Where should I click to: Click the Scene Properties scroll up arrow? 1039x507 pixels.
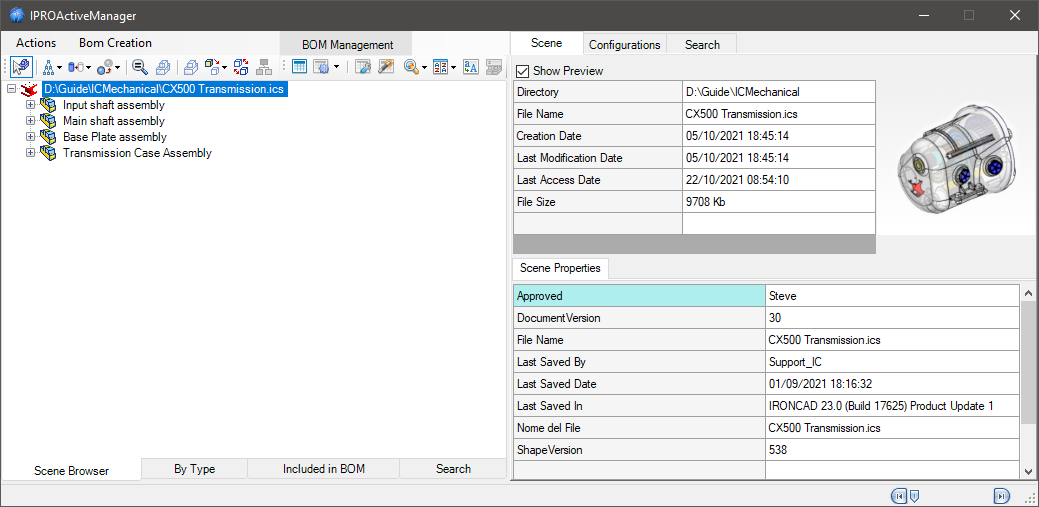pyautogui.click(x=1028, y=292)
